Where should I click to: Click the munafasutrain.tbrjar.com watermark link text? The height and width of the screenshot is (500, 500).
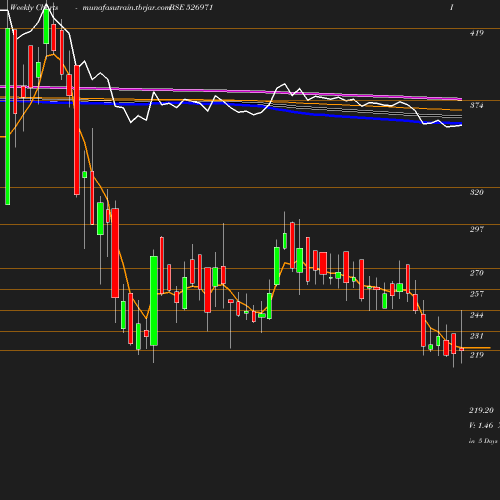point(126,7)
